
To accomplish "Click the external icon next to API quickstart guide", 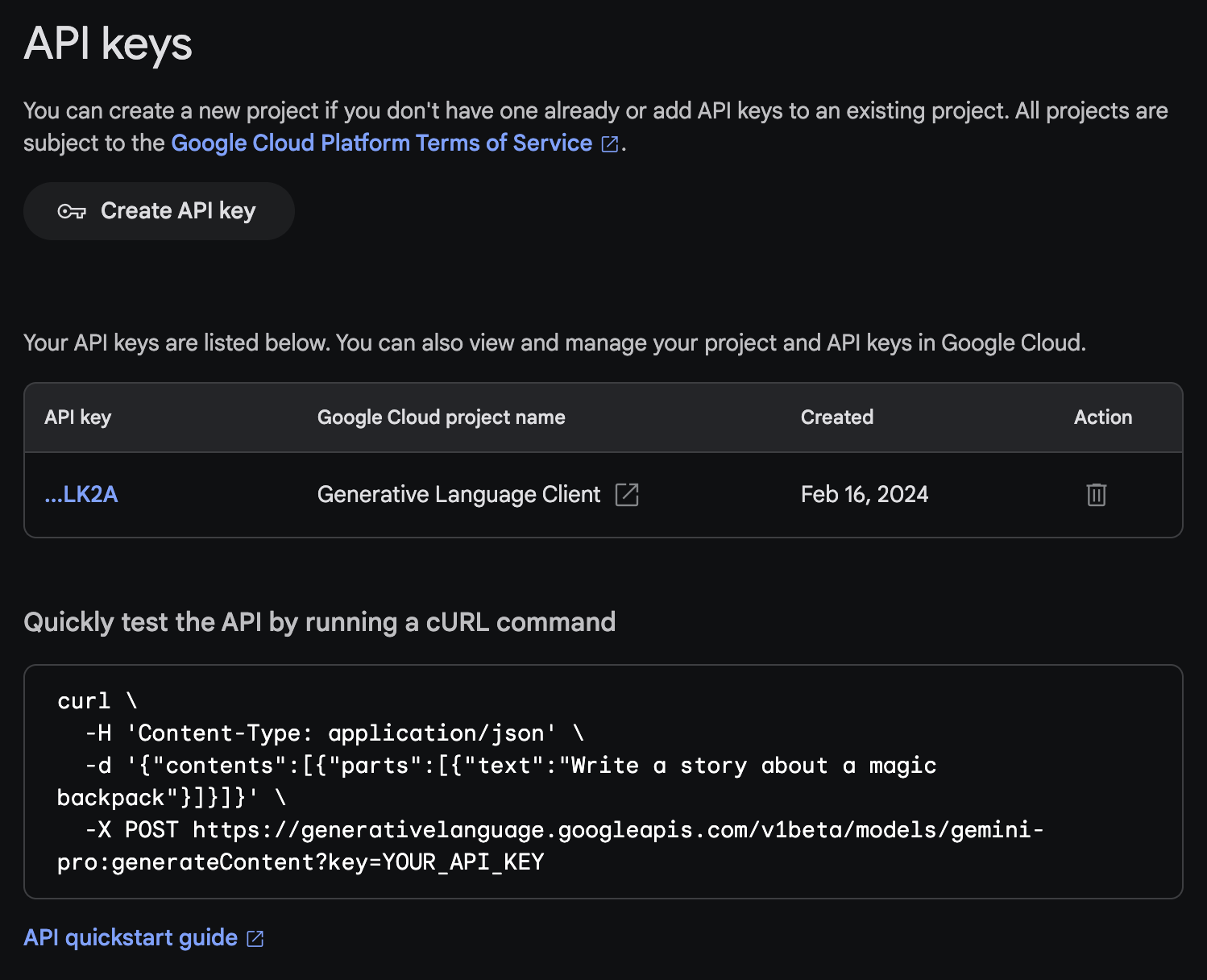I will [255, 939].
